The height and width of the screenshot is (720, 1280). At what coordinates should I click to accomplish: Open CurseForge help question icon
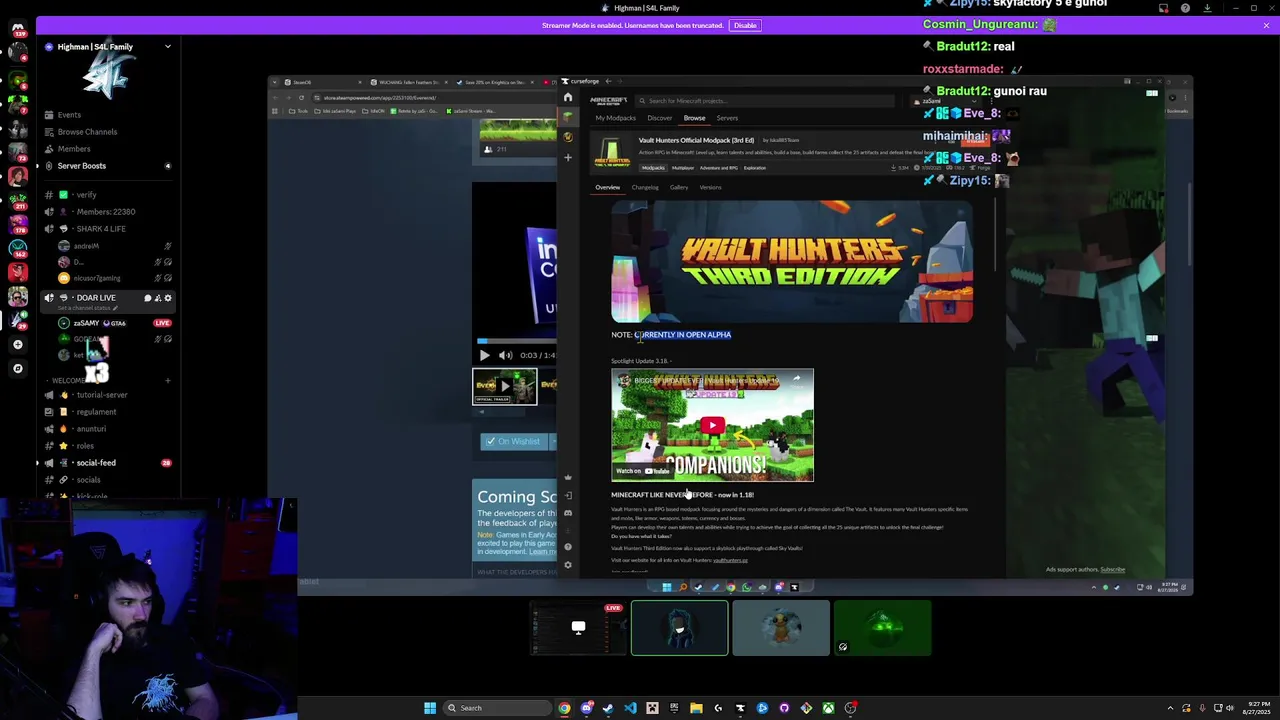(x=568, y=547)
